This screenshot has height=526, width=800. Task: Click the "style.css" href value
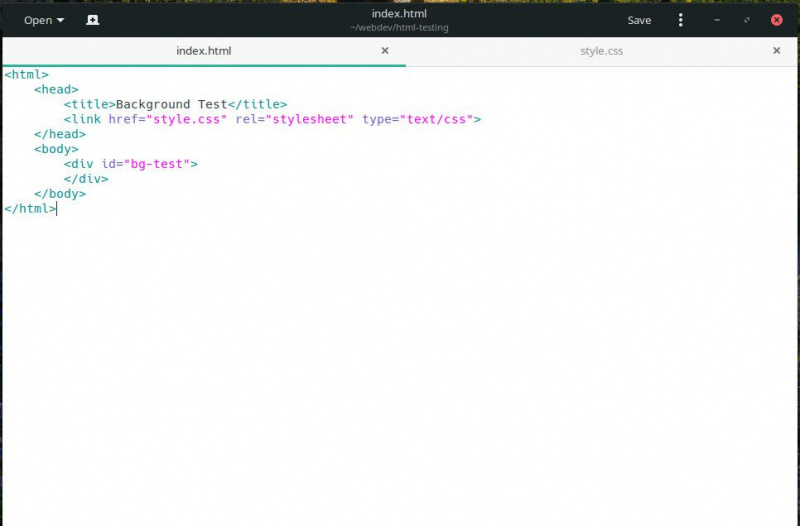[x=186, y=119]
